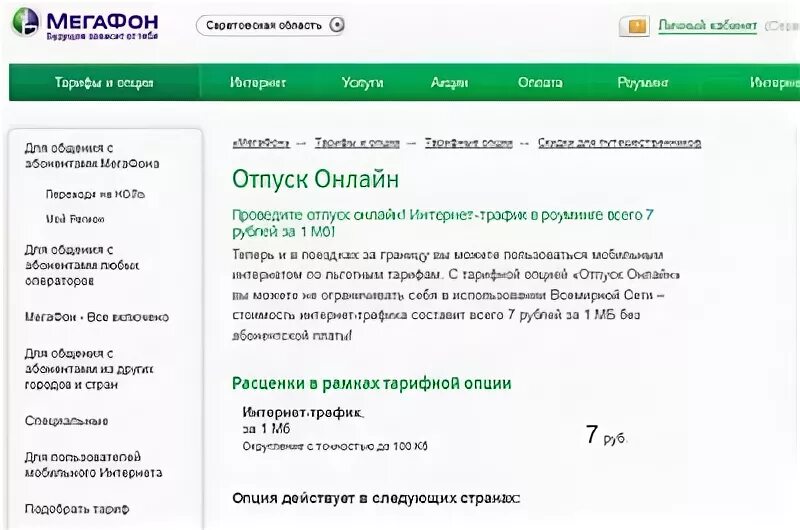Open Для общения с абонентами других городов
Image resolution: width=800 pixels, height=530 pixels.
coord(89,369)
